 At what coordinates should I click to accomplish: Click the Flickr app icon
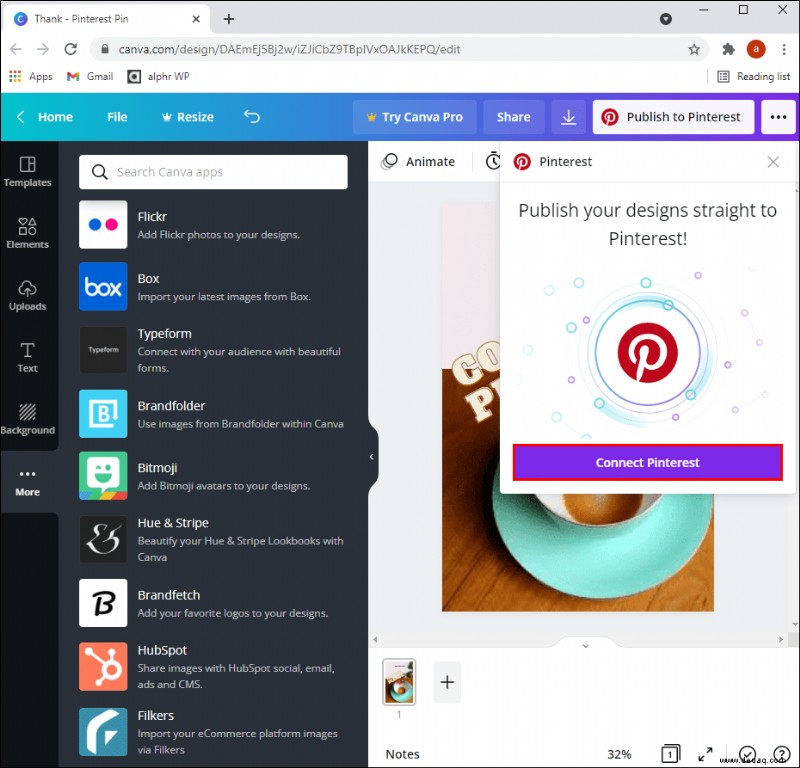103,225
